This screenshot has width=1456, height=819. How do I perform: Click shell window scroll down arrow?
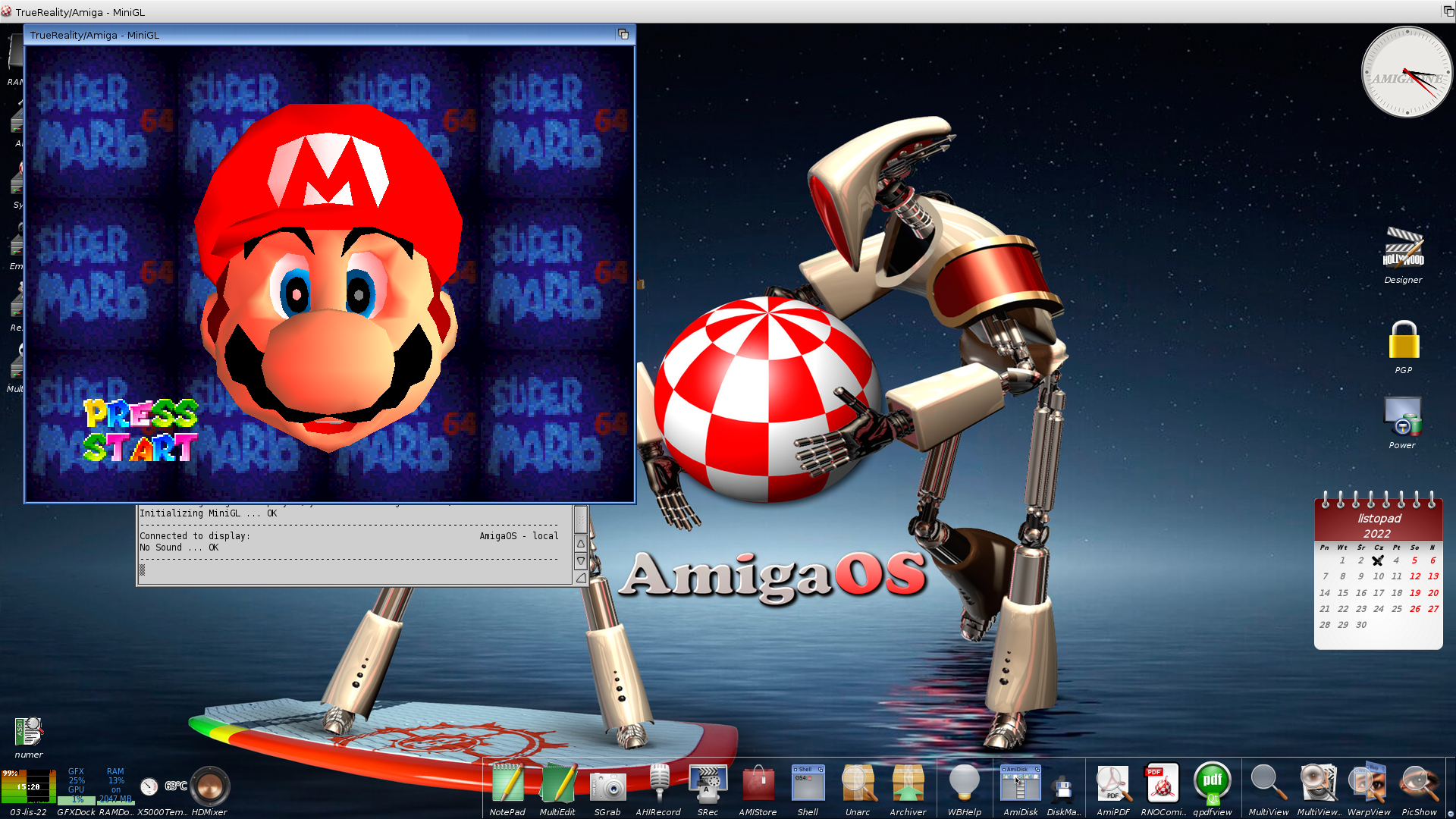point(581,561)
